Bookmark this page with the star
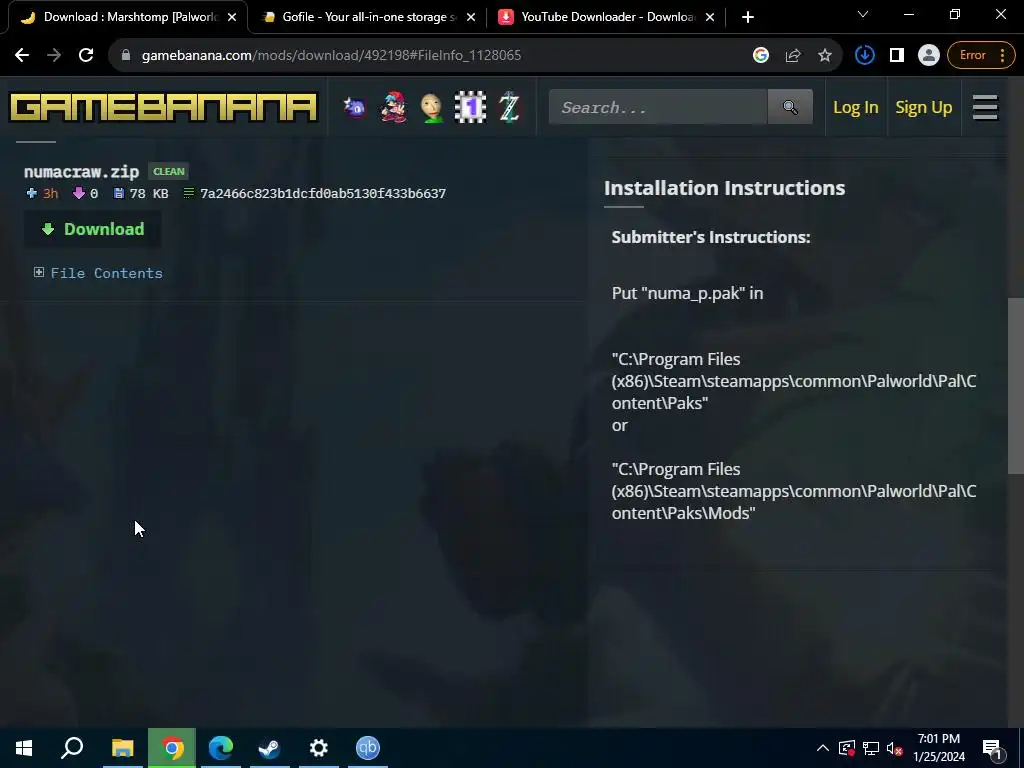The width and height of the screenshot is (1024, 768). click(x=825, y=56)
